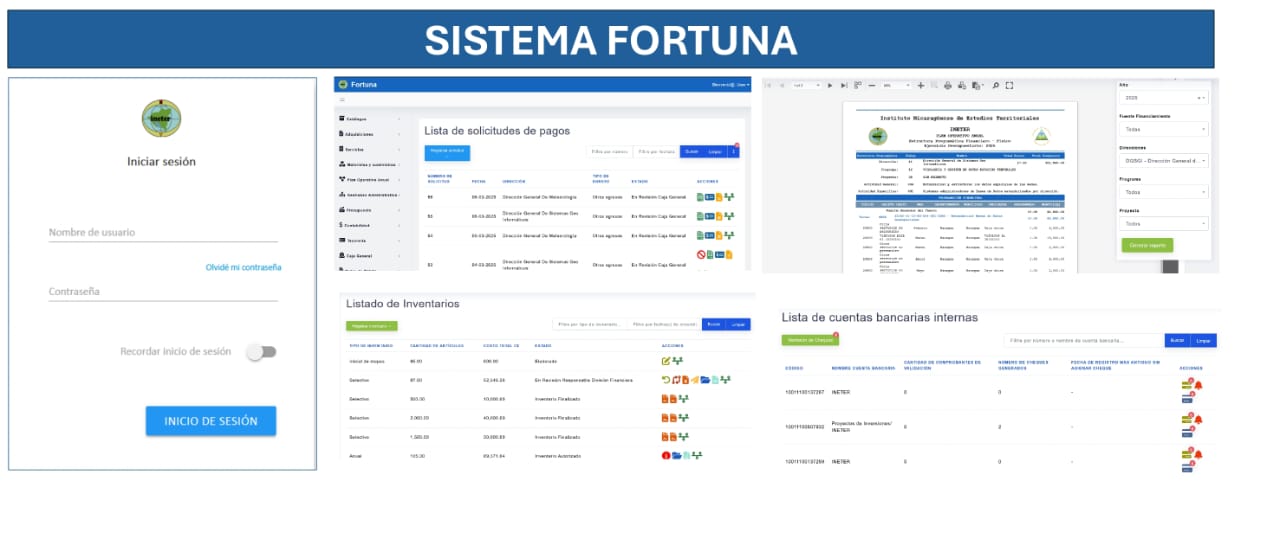Click the bank account filter field
The image size is (1280, 552).
tap(1083, 341)
